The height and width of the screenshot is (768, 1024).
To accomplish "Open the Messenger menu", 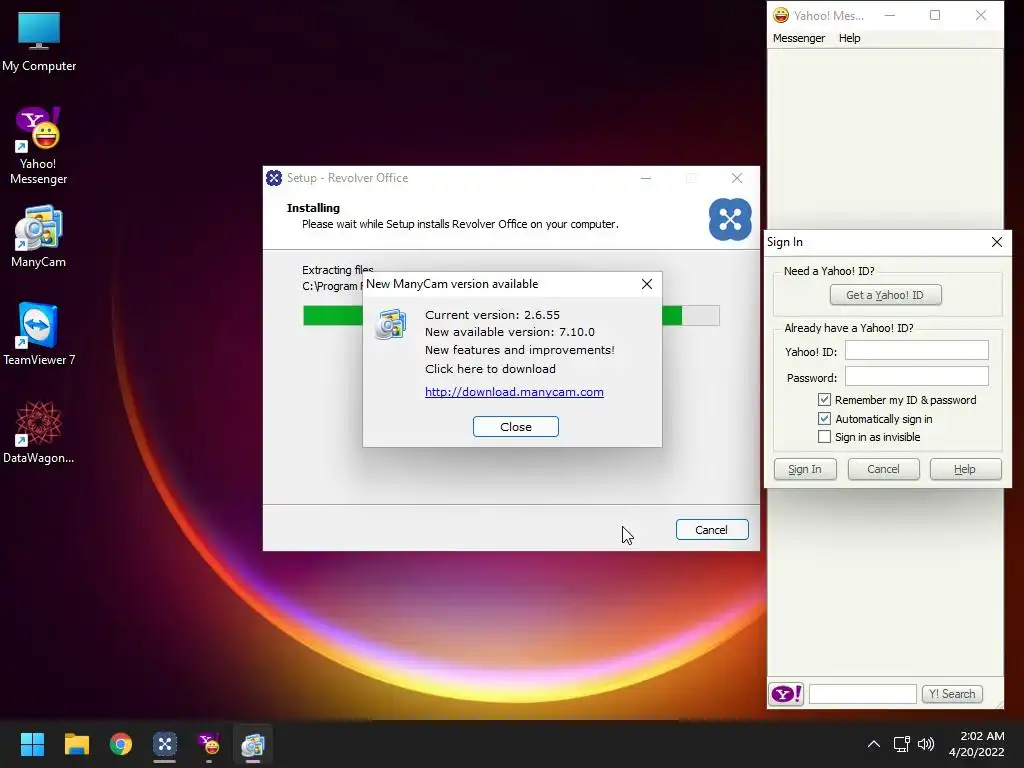I will 799,38.
